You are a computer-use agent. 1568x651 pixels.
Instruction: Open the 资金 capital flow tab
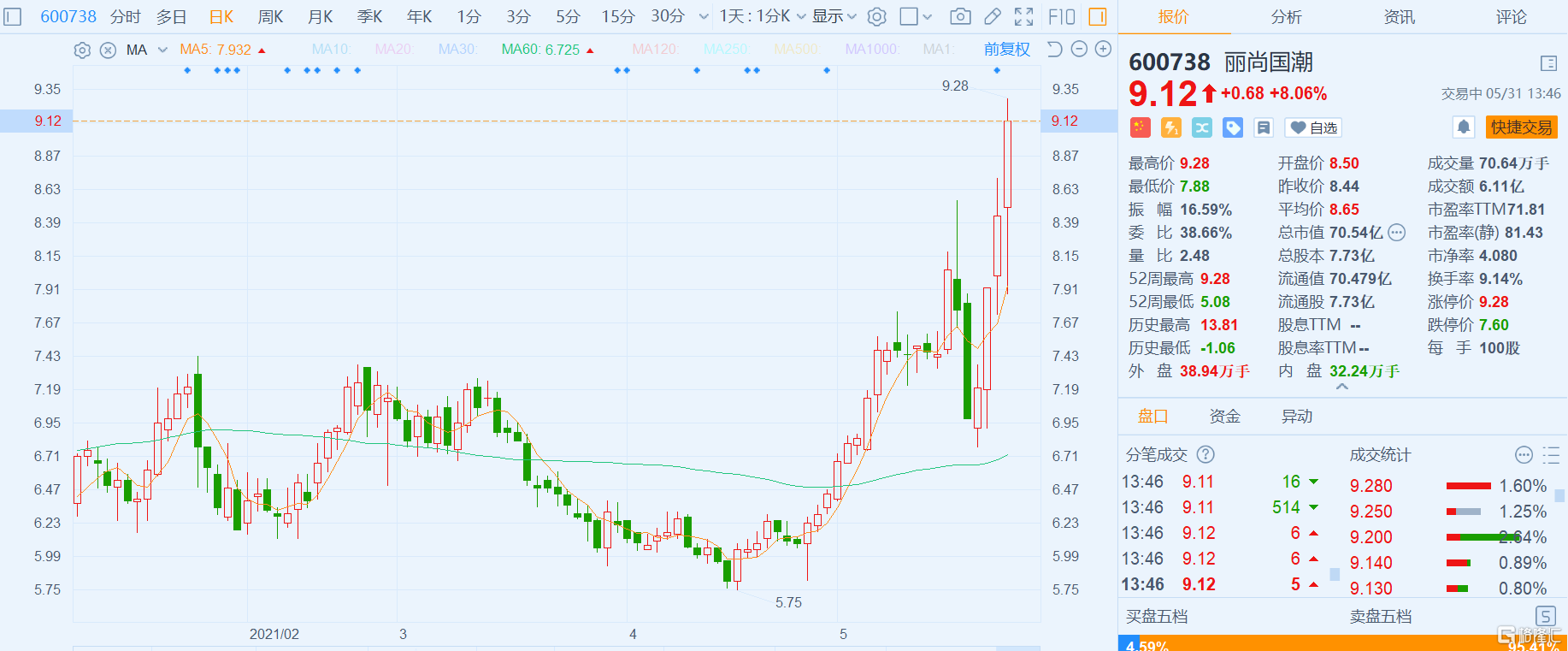pyautogui.click(x=1225, y=417)
